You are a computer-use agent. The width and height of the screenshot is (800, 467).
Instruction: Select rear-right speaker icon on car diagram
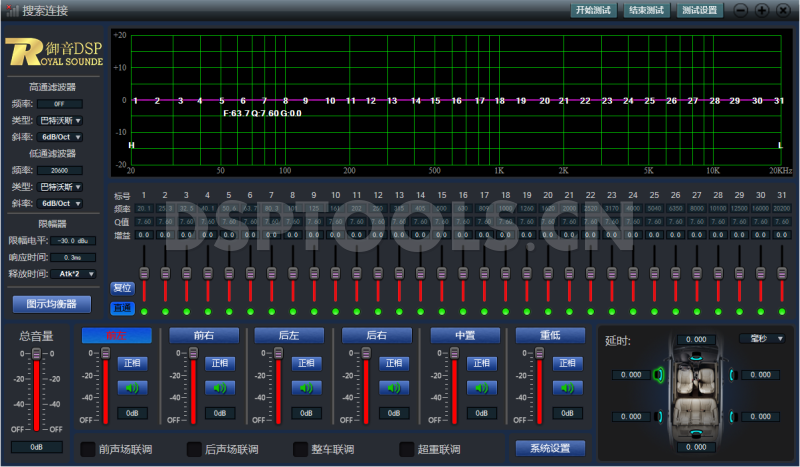coord(733,416)
